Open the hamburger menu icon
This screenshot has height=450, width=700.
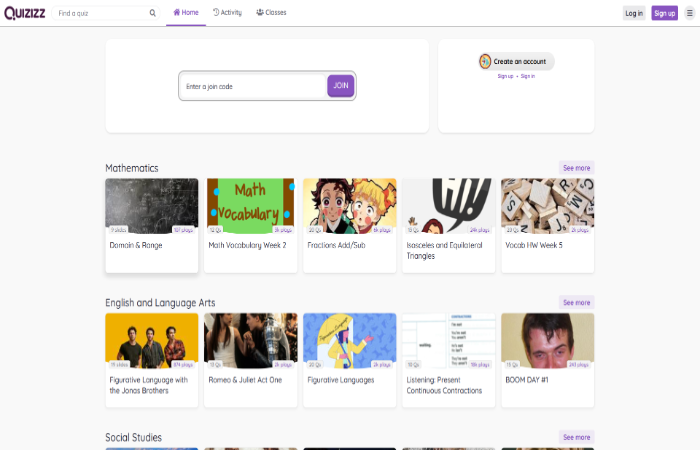pyautogui.click(x=690, y=13)
